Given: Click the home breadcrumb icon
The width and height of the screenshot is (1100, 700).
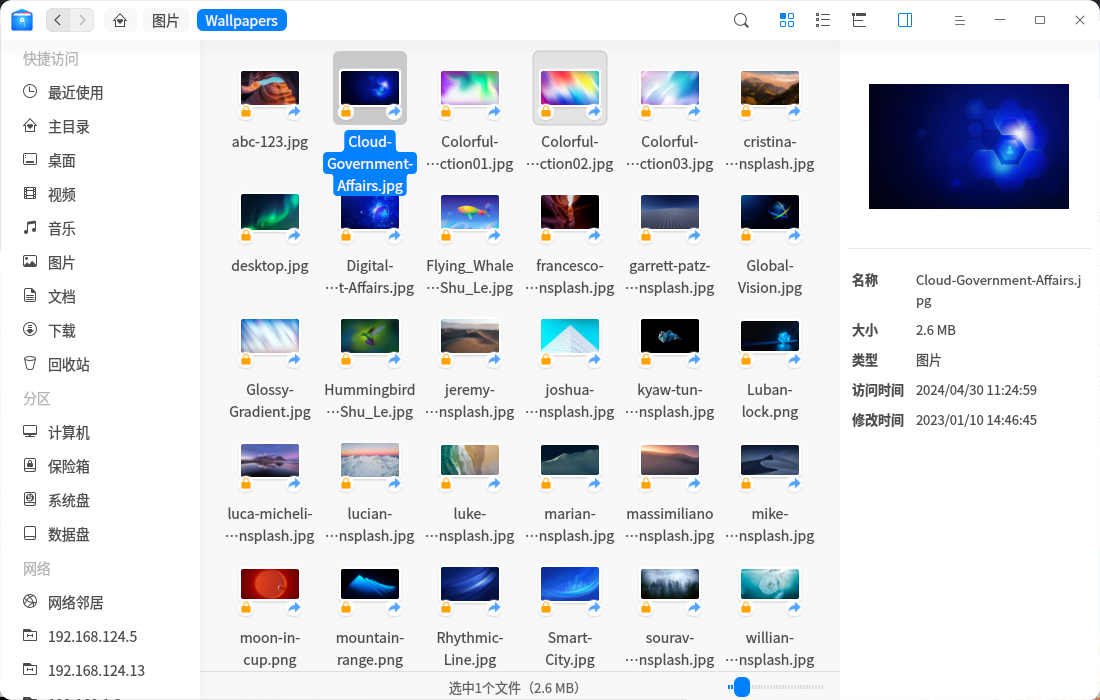Looking at the screenshot, I should click(x=120, y=20).
